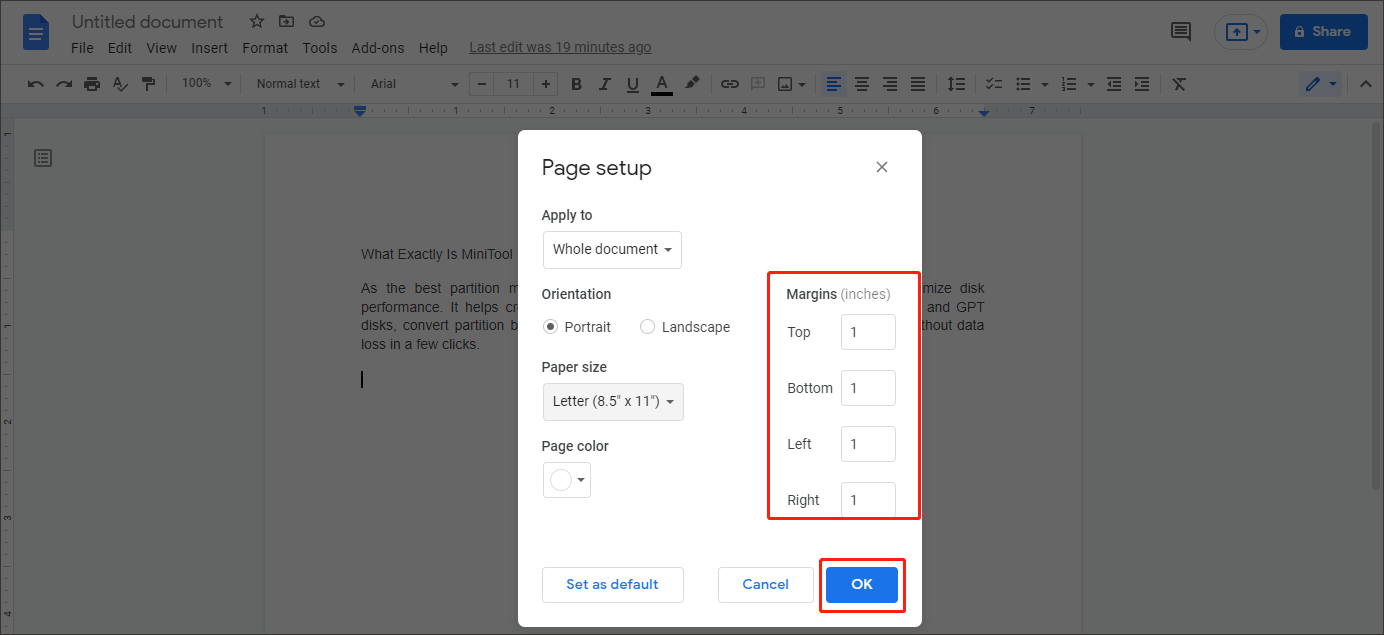Open comment history icon at top right
This screenshot has height=635, width=1384.
point(1180,31)
